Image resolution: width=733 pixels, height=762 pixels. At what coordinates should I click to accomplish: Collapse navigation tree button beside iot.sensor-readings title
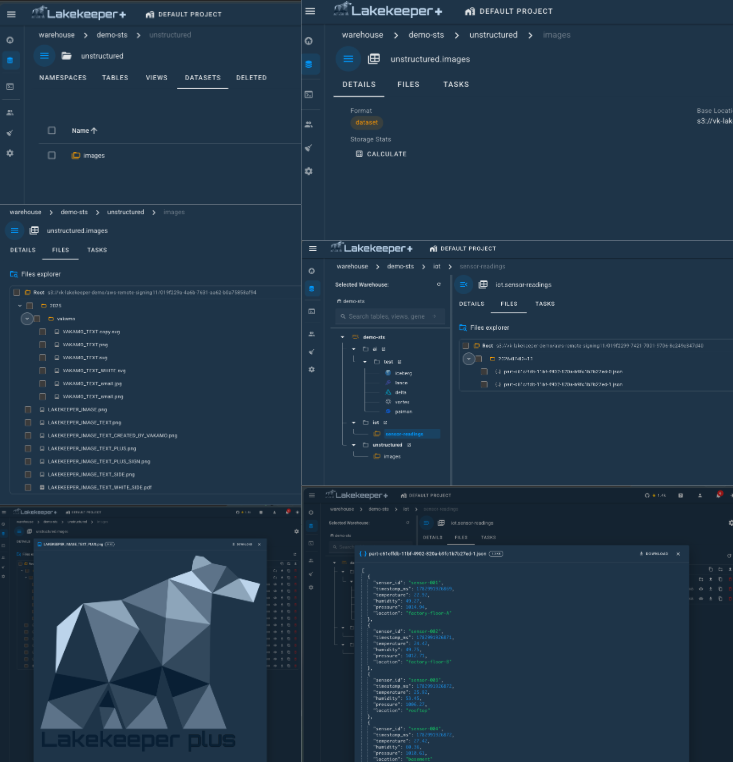click(x=463, y=285)
